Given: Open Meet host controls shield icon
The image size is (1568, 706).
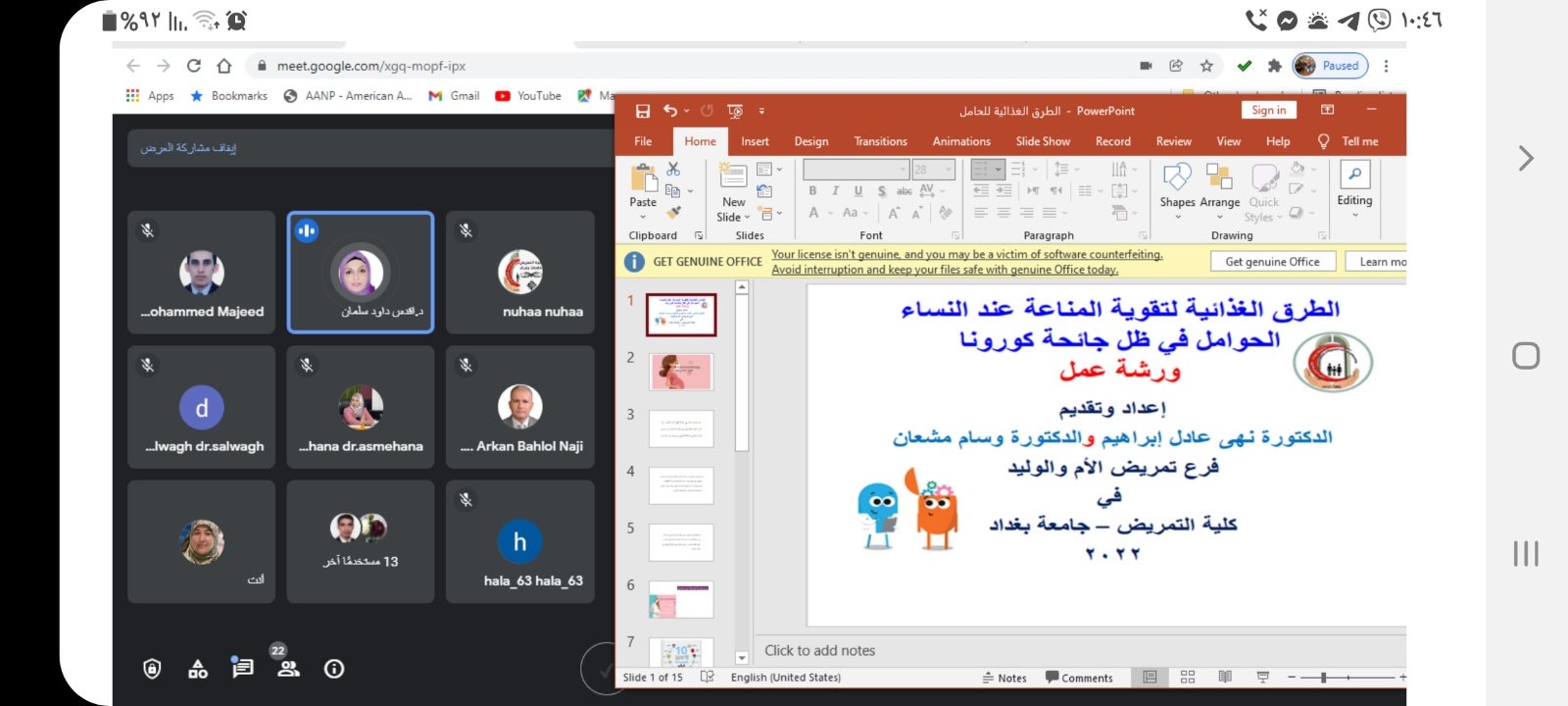Looking at the screenshot, I should point(152,669).
